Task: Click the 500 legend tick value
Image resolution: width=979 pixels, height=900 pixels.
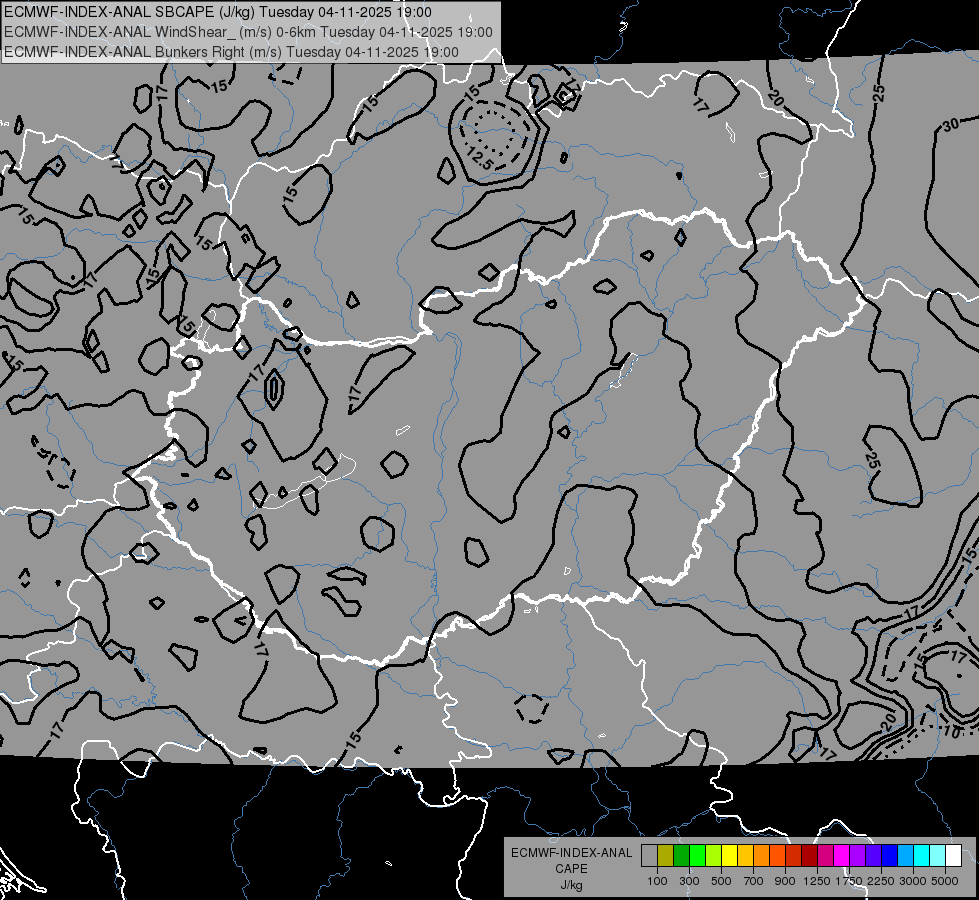Action: 721,881
